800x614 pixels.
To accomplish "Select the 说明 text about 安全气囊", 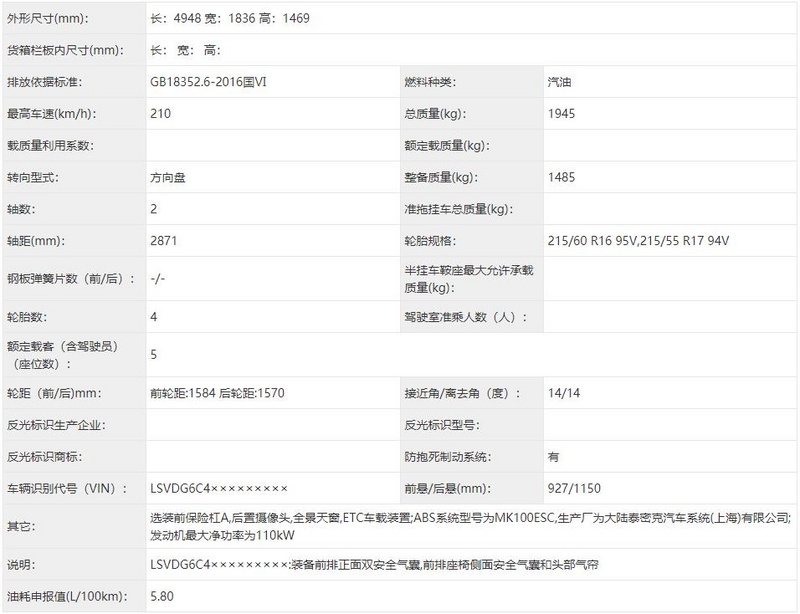I will click(x=374, y=565).
